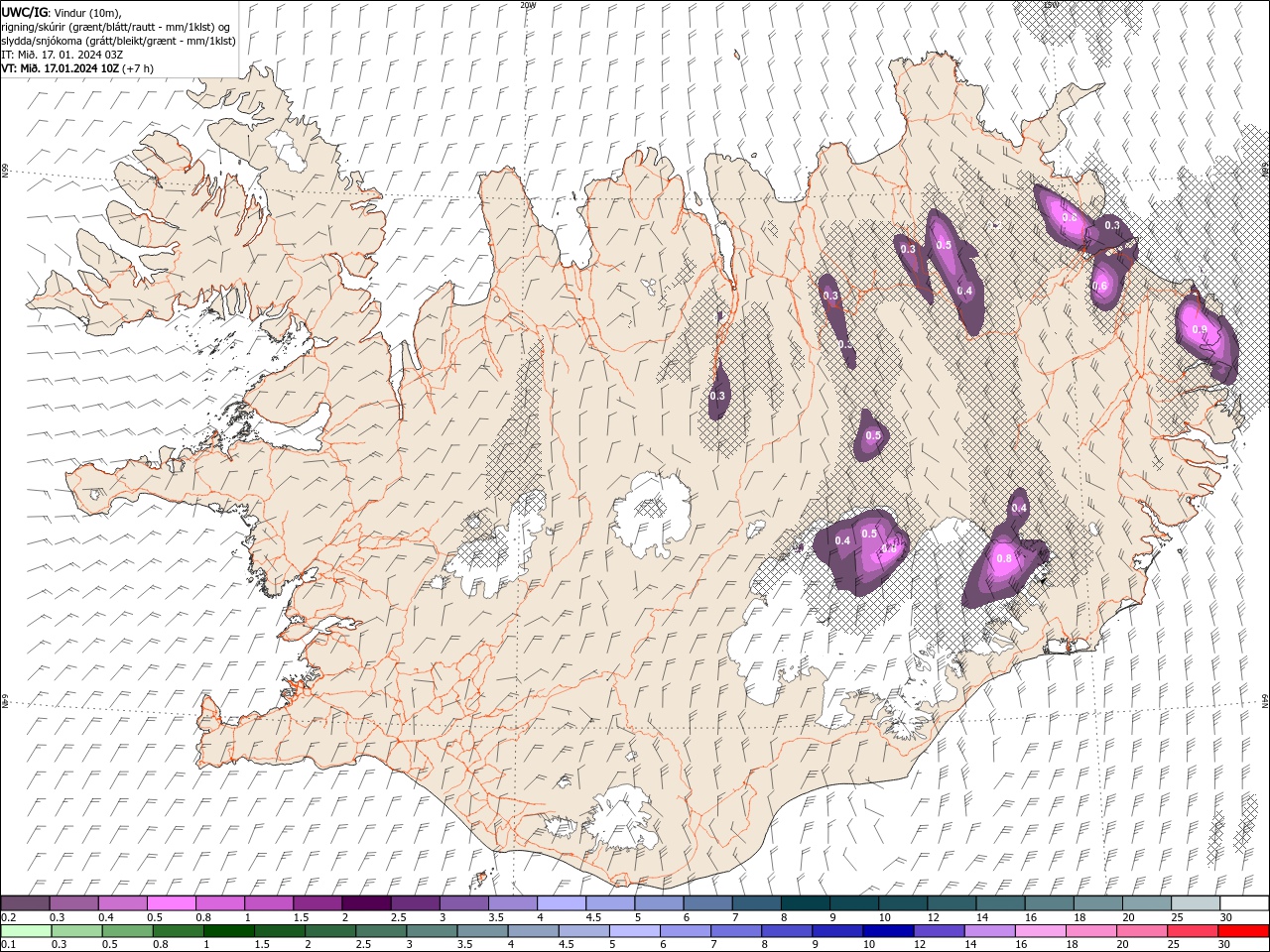Click the 'UWC/IG: Vindur (10m)' title text
The width and height of the screenshot is (1270, 952).
(63, 12)
